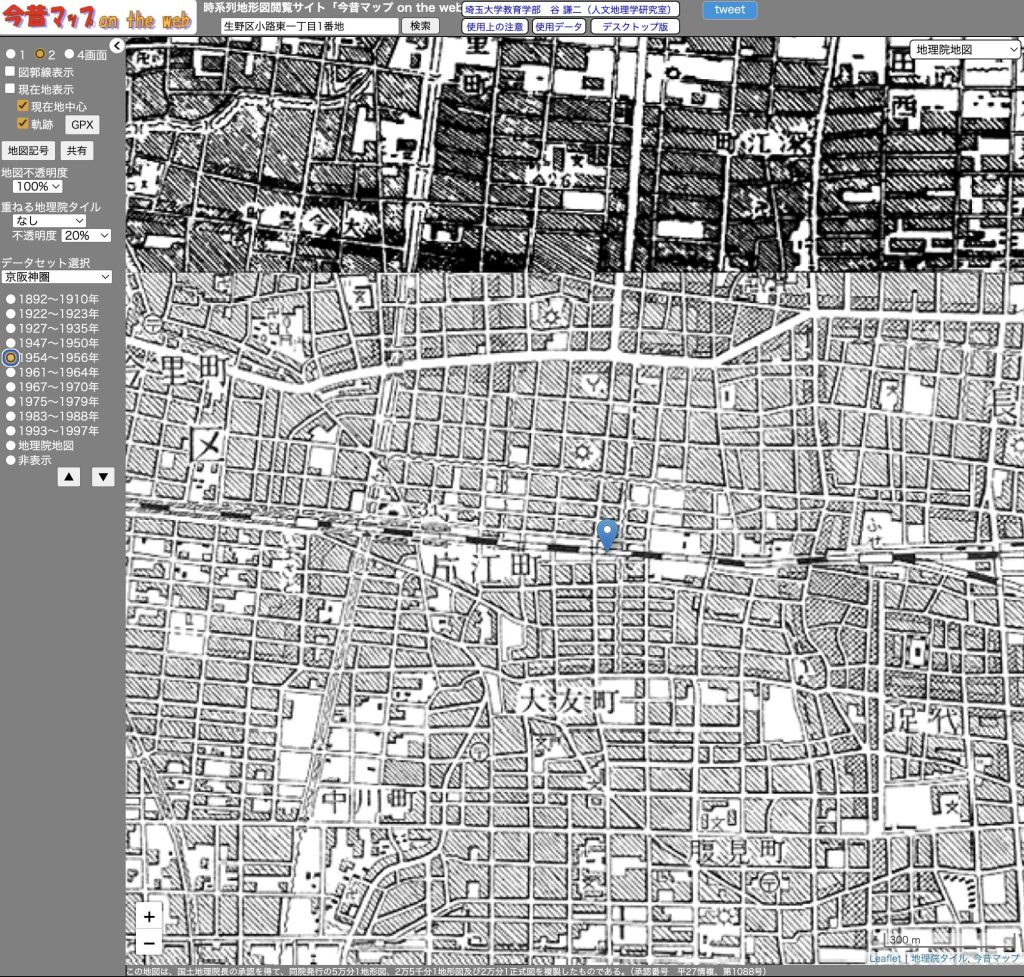Open the 地図不透明度 100% dropdown
Image resolution: width=1024 pixels, height=977 pixels.
point(38,187)
